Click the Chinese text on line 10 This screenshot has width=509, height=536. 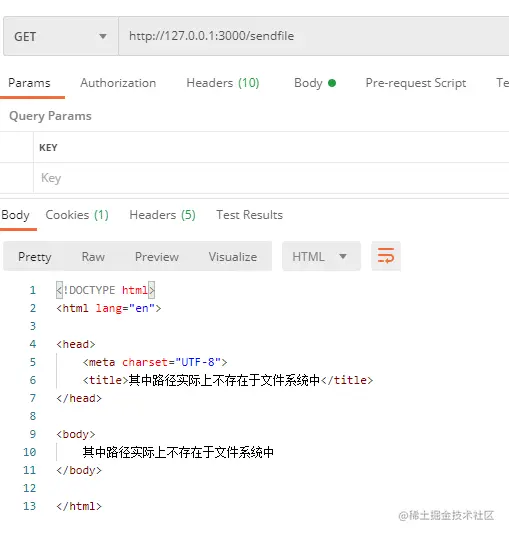coord(178,452)
